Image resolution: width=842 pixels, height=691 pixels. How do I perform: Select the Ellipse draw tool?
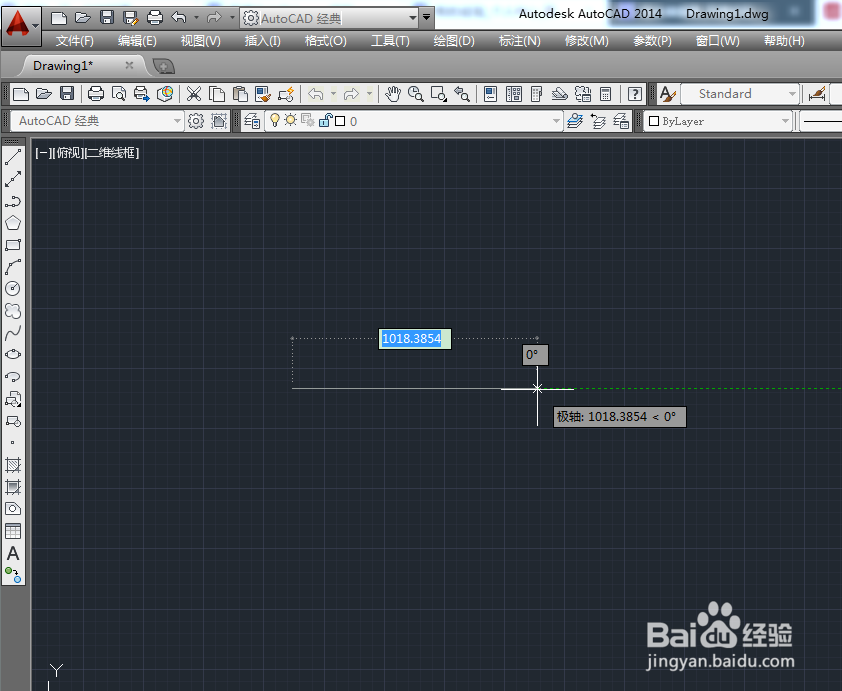pyautogui.click(x=13, y=354)
